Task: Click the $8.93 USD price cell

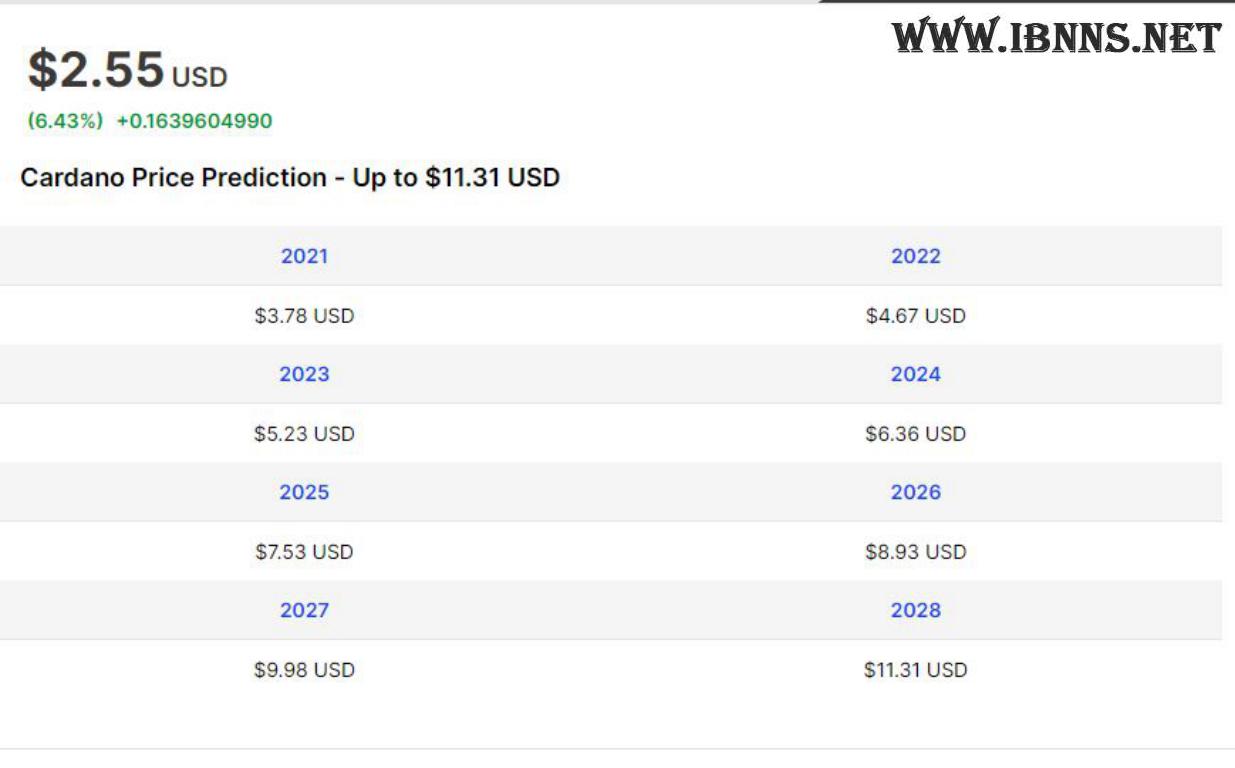Action: tap(916, 552)
